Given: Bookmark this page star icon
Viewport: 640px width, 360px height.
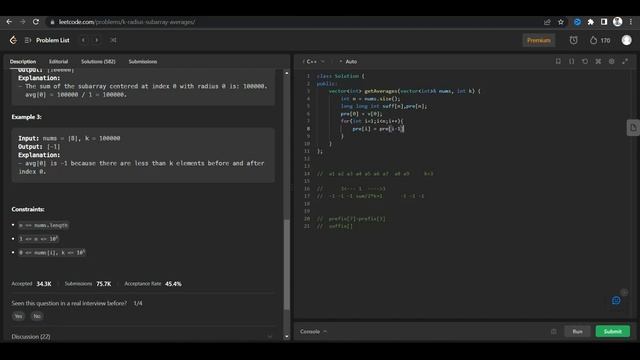Looking at the screenshot, I should (x=561, y=22).
